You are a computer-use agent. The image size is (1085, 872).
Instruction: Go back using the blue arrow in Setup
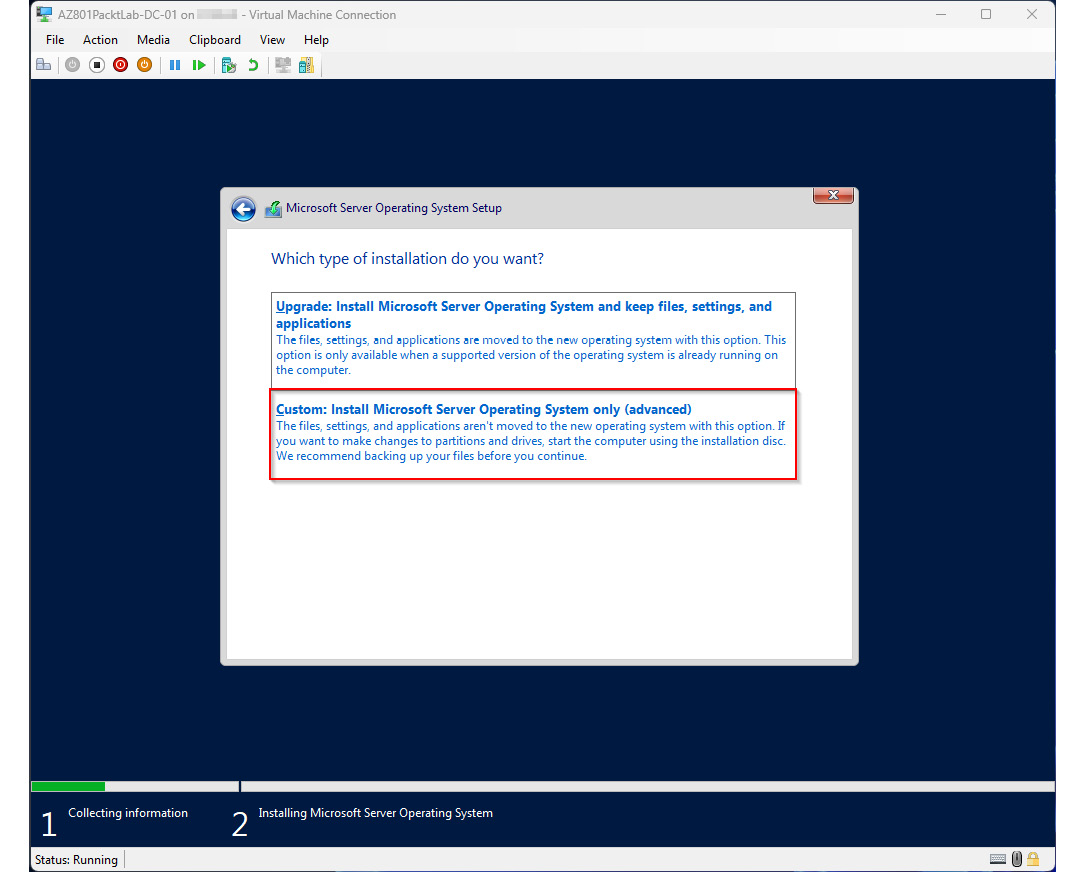[x=243, y=209]
